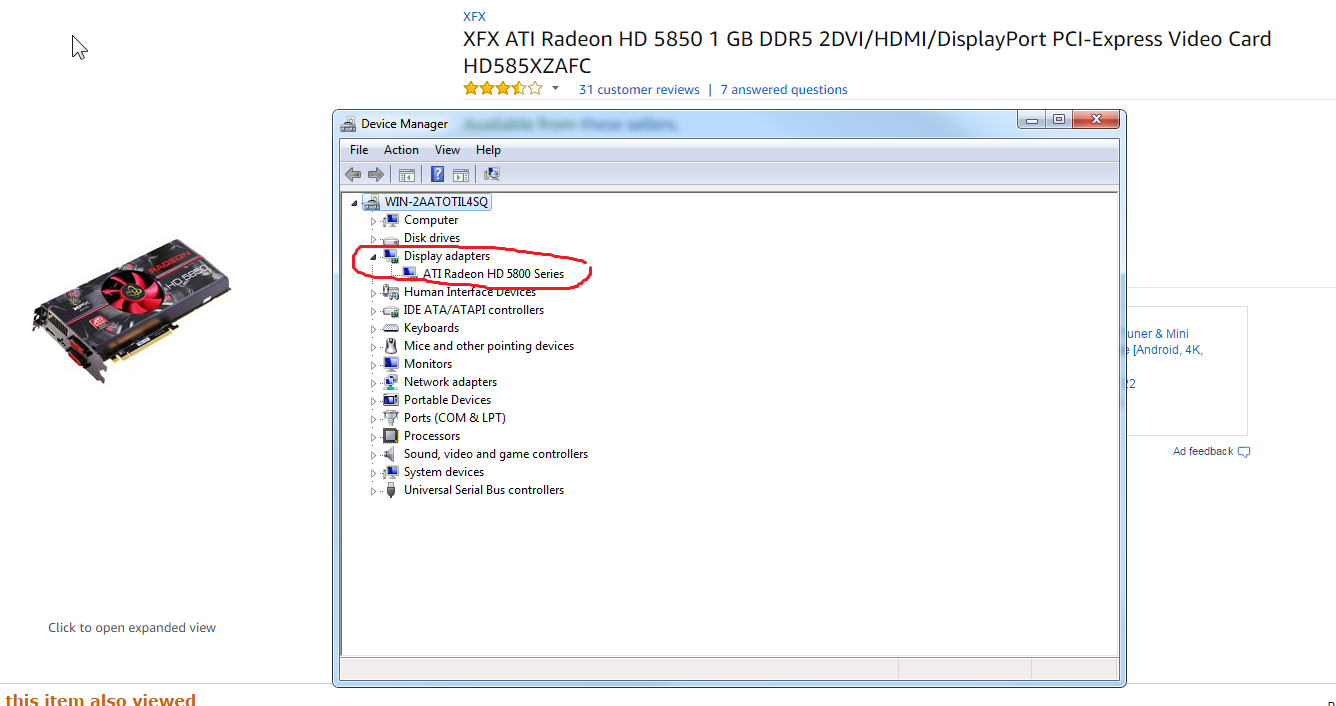This screenshot has height=706, width=1336.
Task: Expand the Human Interface Devices arrow
Action: pos(374,293)
